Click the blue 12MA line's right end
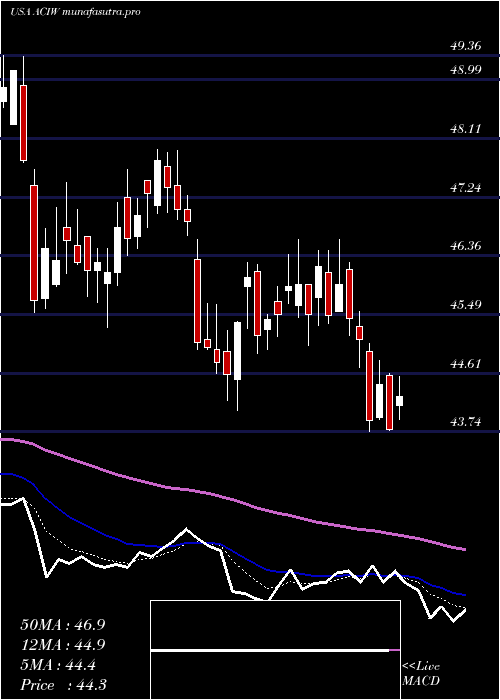 (x=464, y=595)
